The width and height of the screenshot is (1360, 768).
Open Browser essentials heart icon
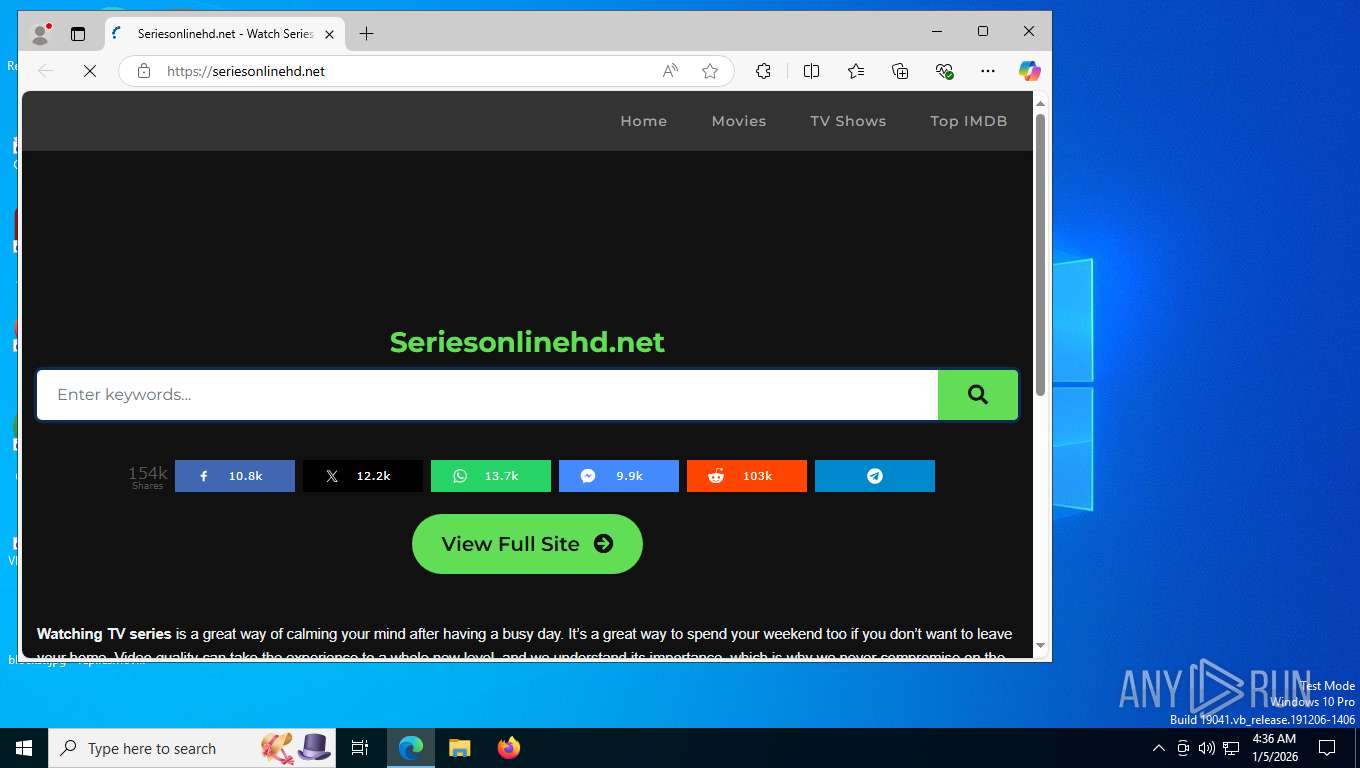click(x=944, y=71)
